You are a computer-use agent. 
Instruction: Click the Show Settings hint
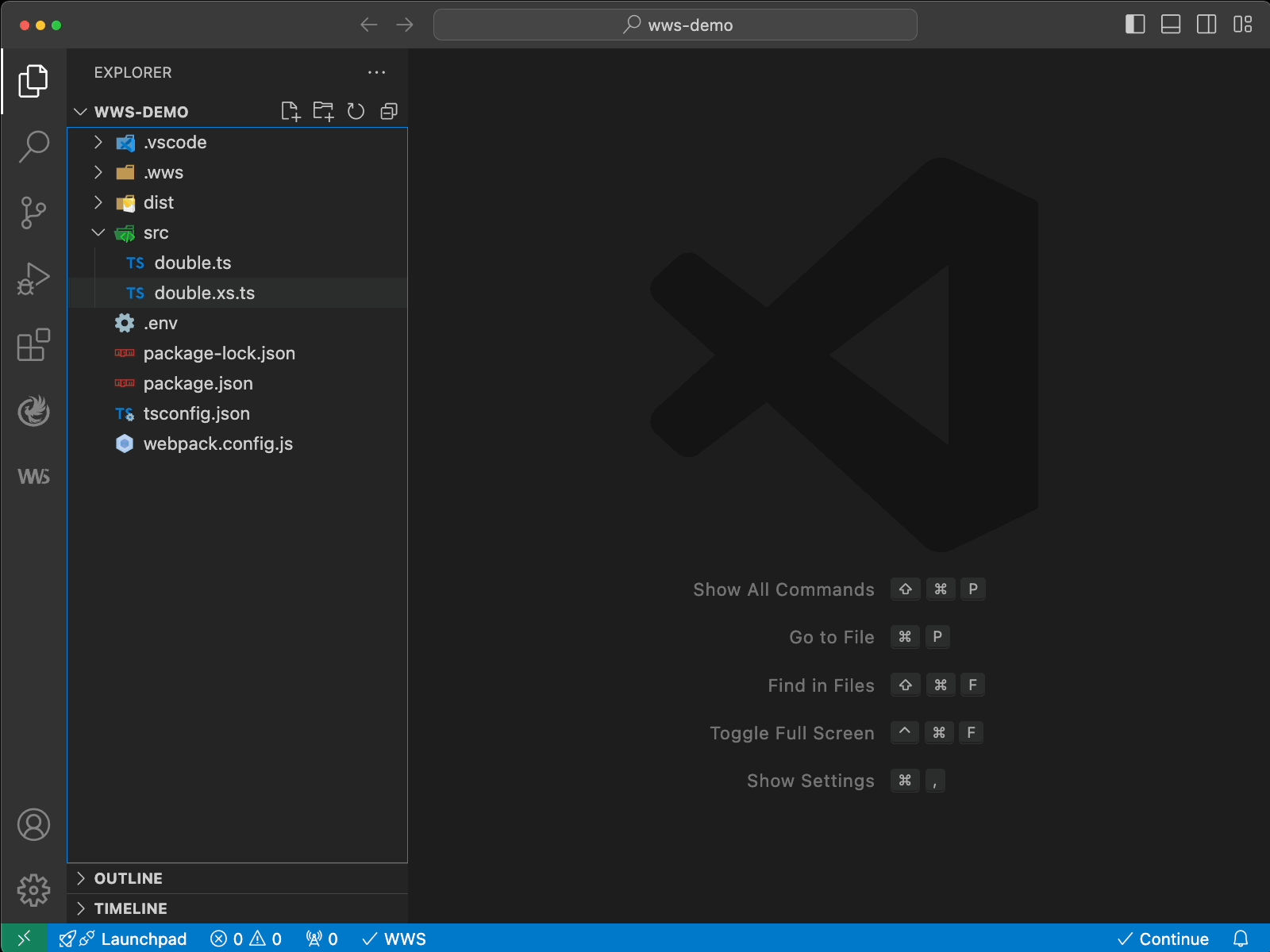click(x=810, y=781)
